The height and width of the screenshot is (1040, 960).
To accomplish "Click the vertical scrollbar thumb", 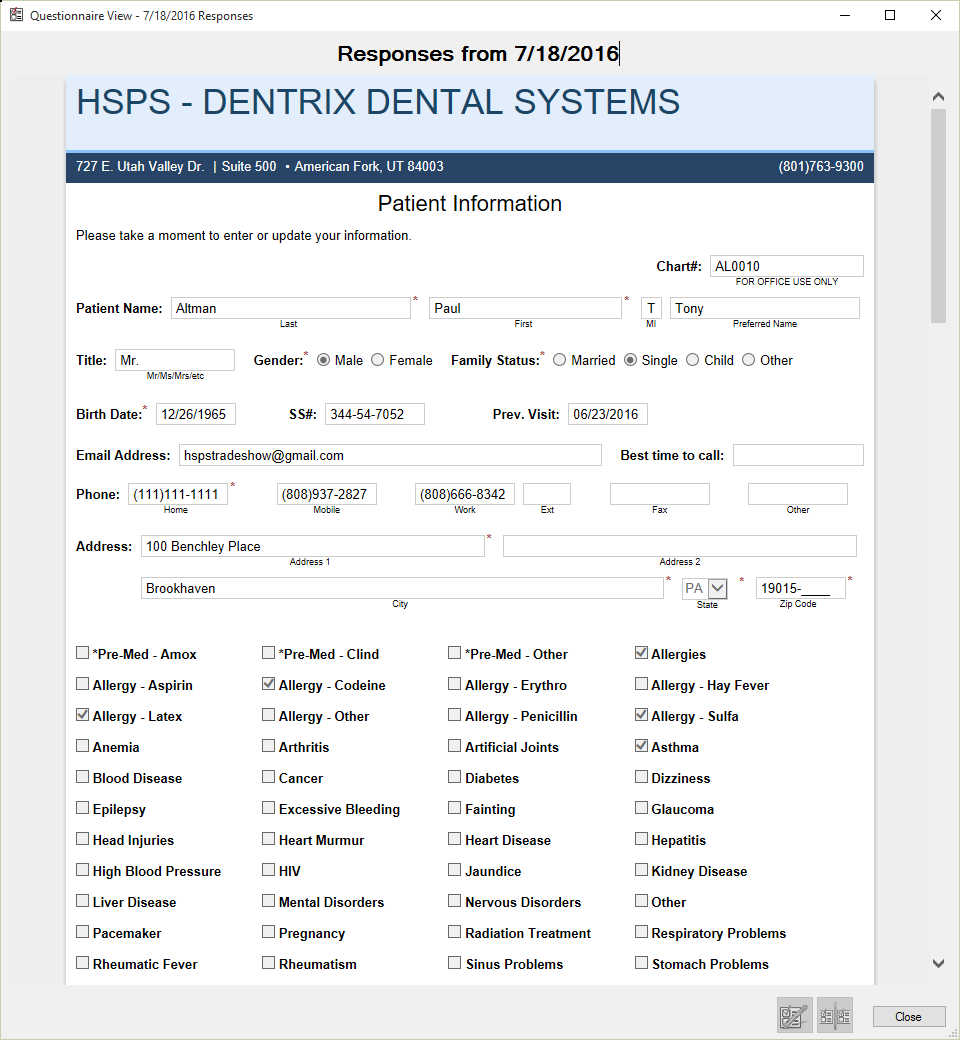I will [x=938, y=216].
